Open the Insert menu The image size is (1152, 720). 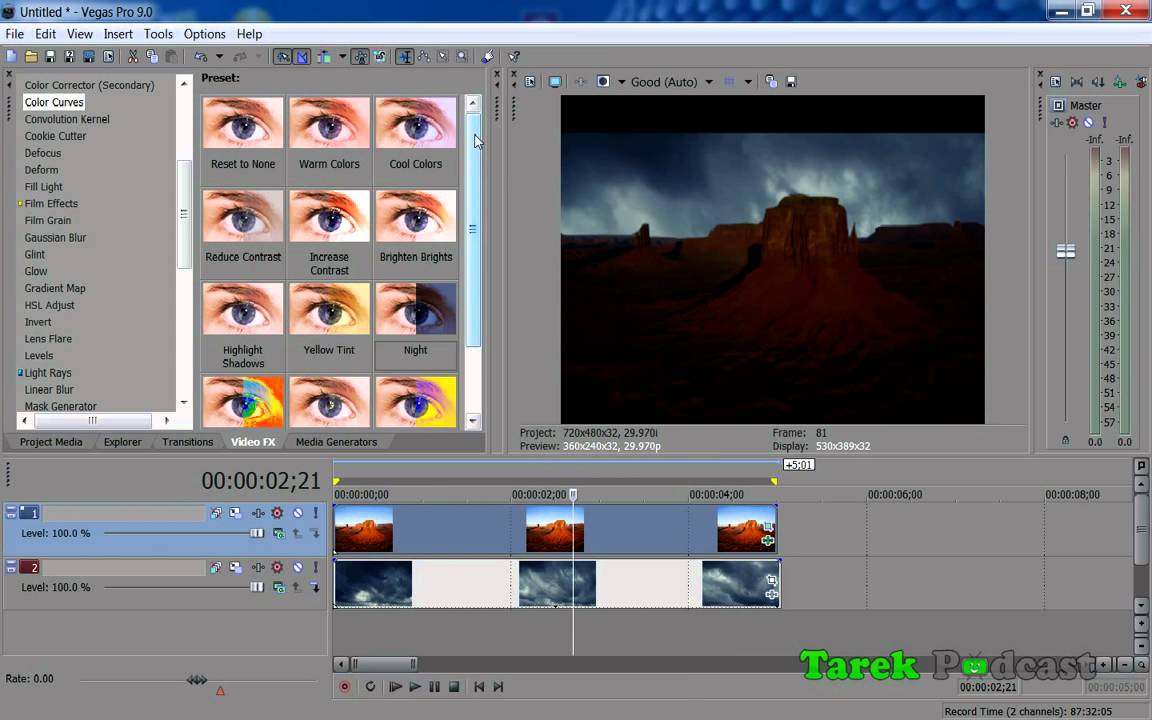118,34
